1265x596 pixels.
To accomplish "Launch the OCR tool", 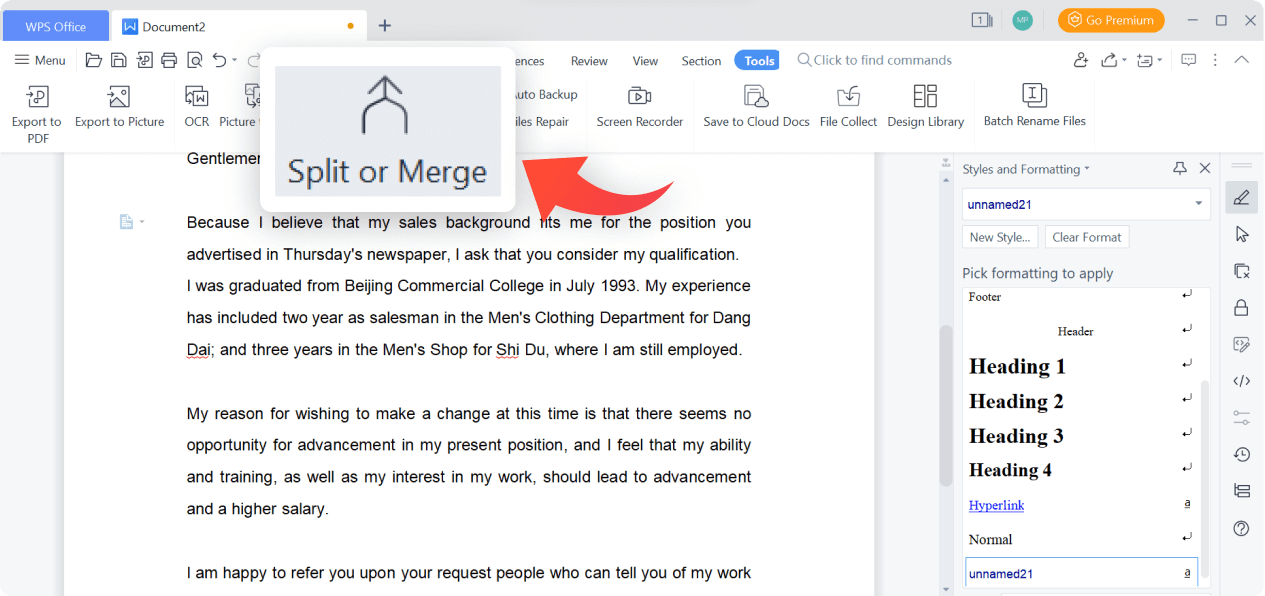I will pyautogui.click(x=197, y=107).
